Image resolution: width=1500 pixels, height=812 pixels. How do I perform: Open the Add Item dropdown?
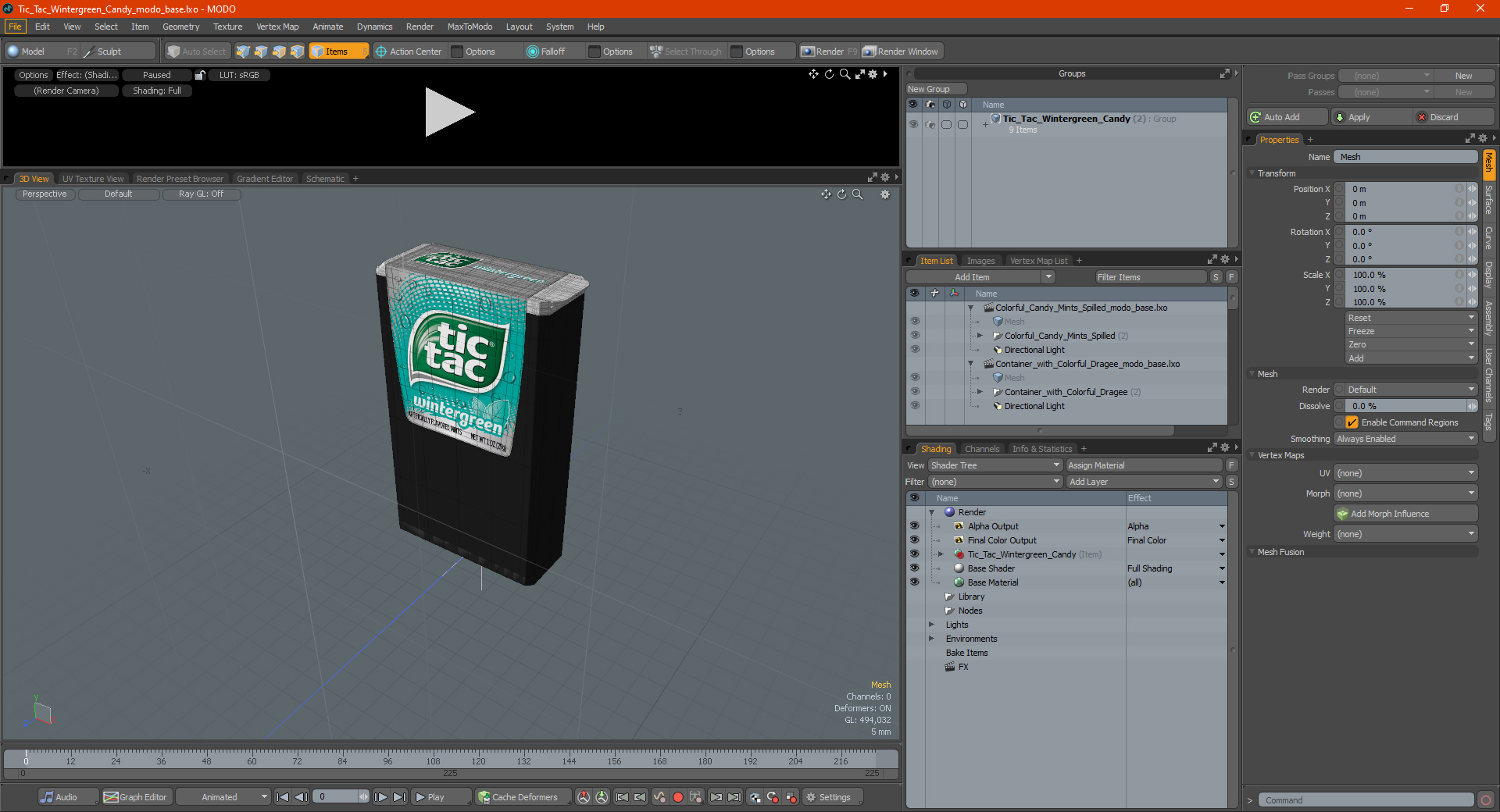coord(980,277)
